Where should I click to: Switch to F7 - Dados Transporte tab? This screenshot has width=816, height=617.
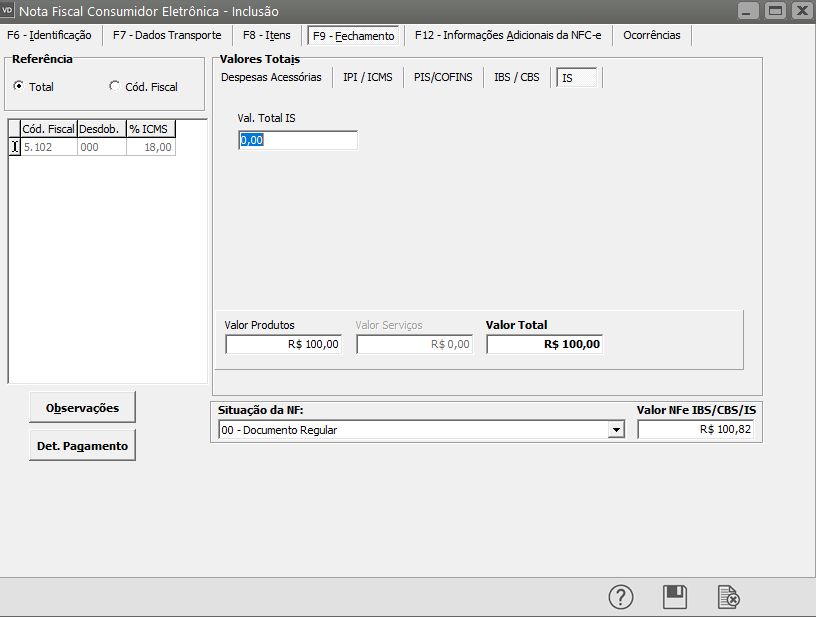(167, 35)
